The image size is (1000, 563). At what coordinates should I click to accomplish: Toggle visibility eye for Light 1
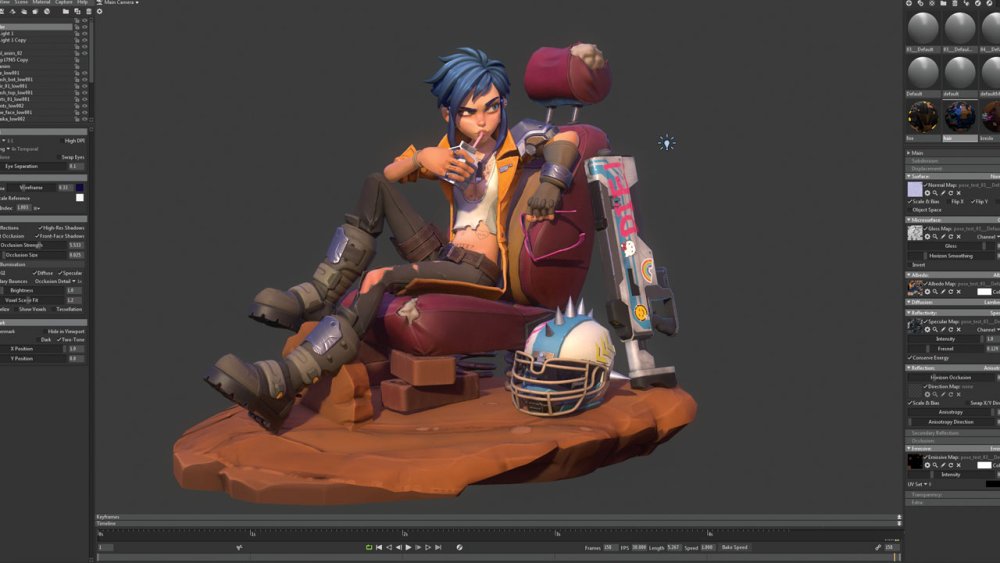pyautogui.click(x=85, y=34)
